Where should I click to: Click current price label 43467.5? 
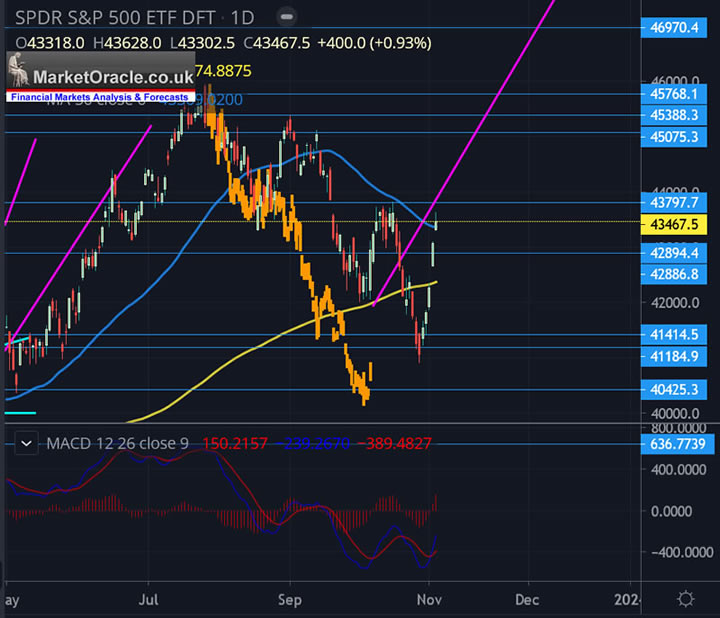674,225
